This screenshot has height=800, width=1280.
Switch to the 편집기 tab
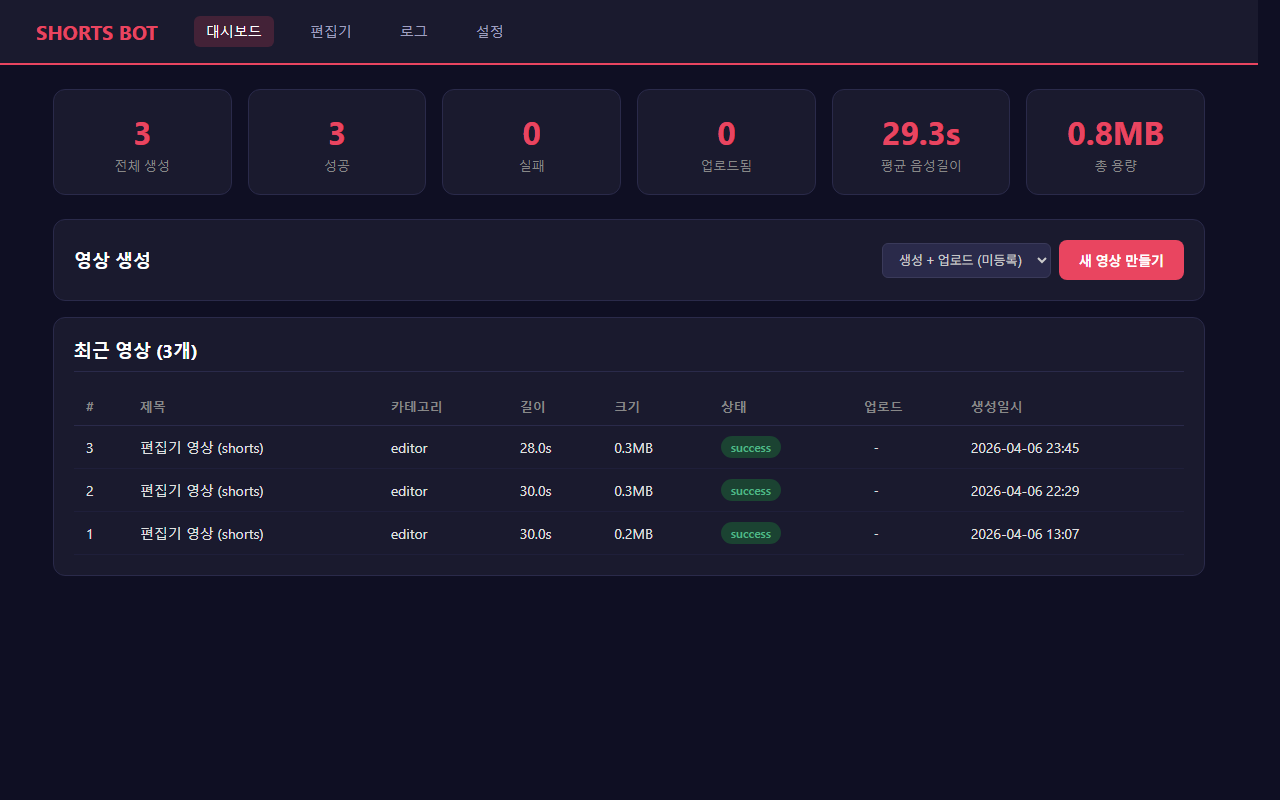(x=331, y=31)
